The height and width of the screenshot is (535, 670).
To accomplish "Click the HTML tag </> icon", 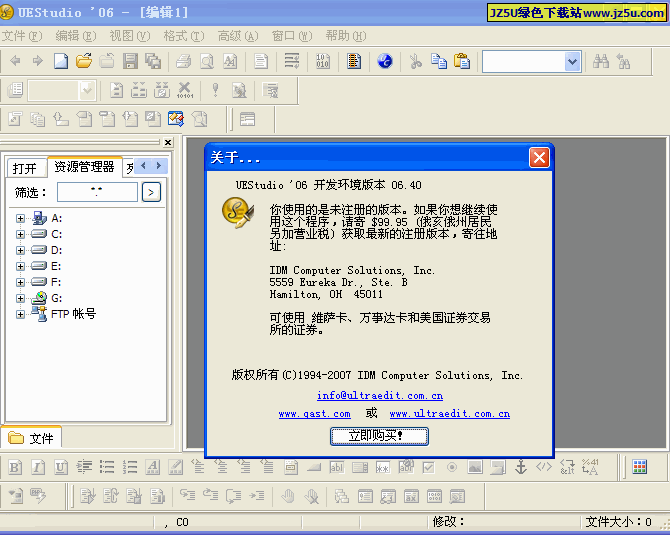I will [544, 467].
